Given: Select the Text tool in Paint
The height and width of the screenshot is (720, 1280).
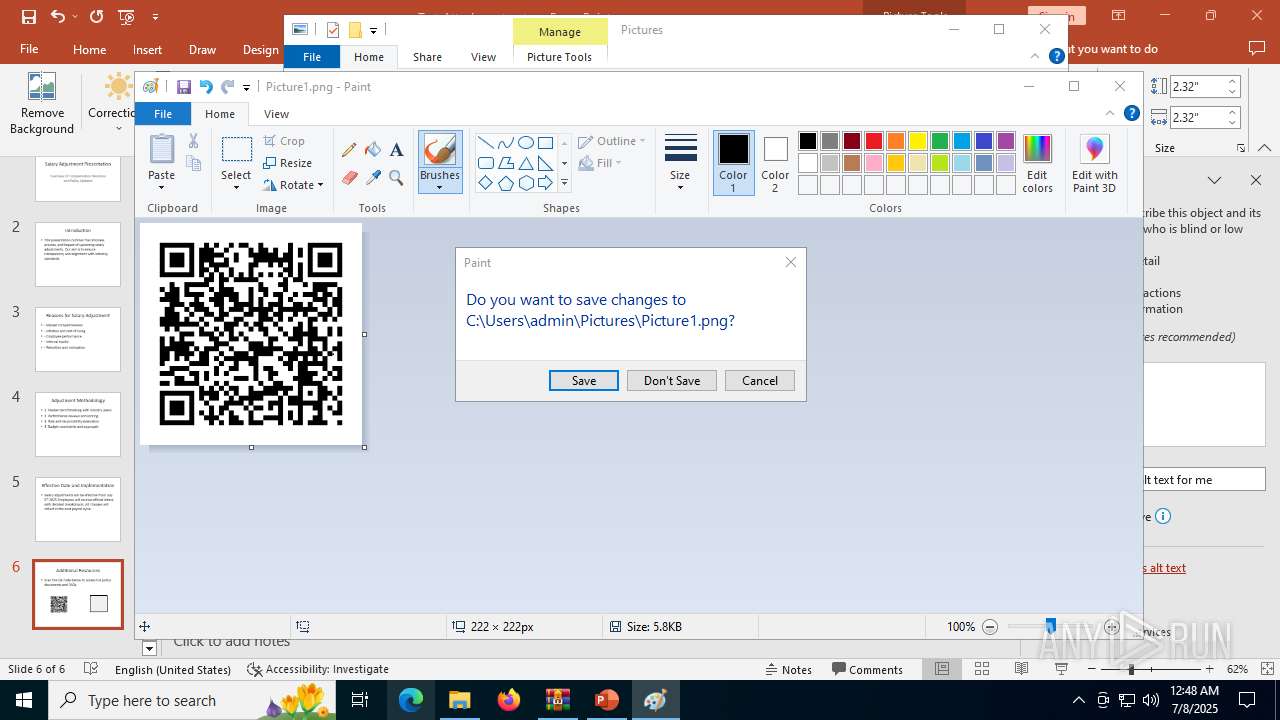Looking at the screenshot, I should (396, 150).
